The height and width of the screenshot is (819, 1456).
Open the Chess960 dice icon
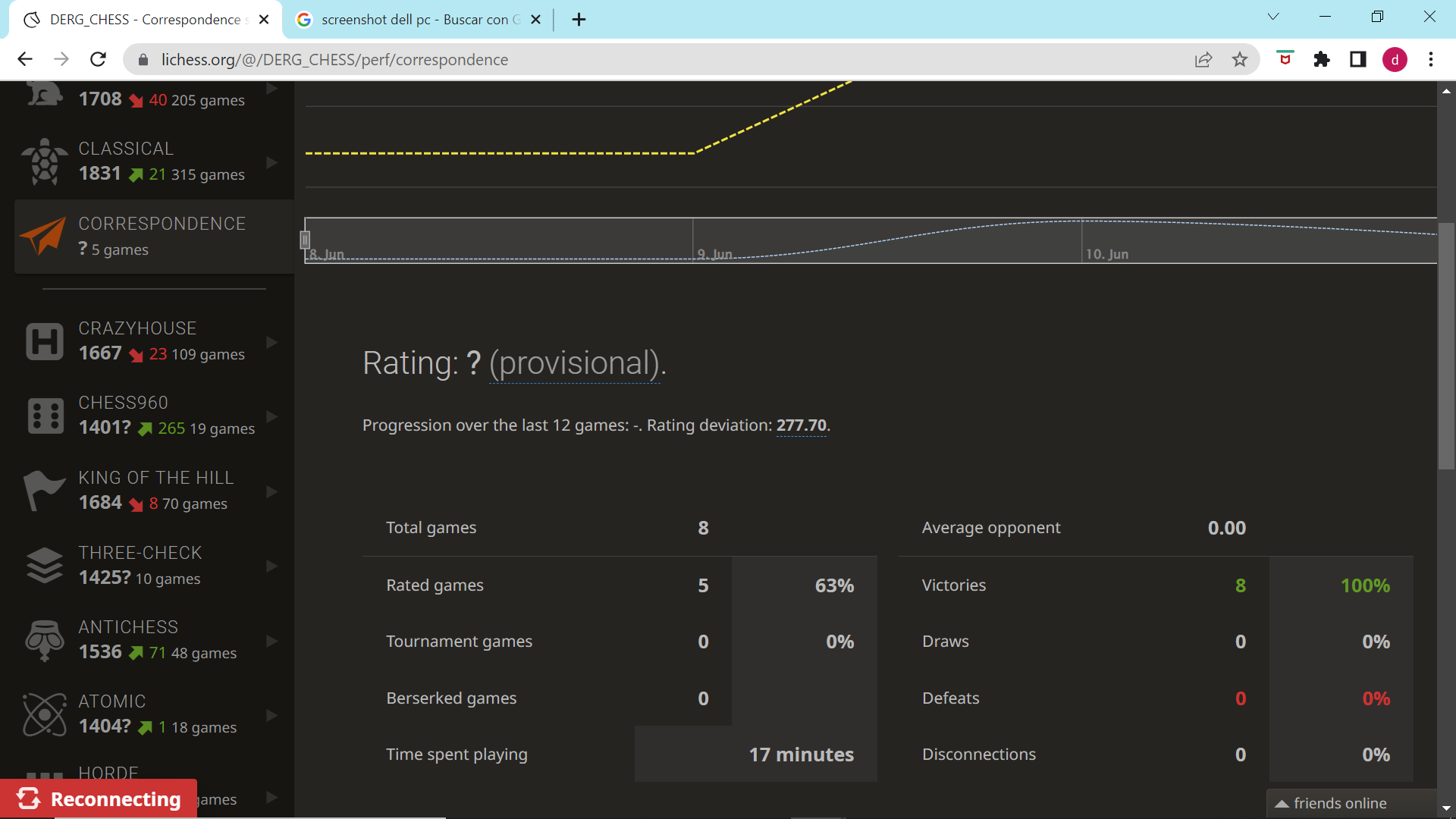point(45,416)
